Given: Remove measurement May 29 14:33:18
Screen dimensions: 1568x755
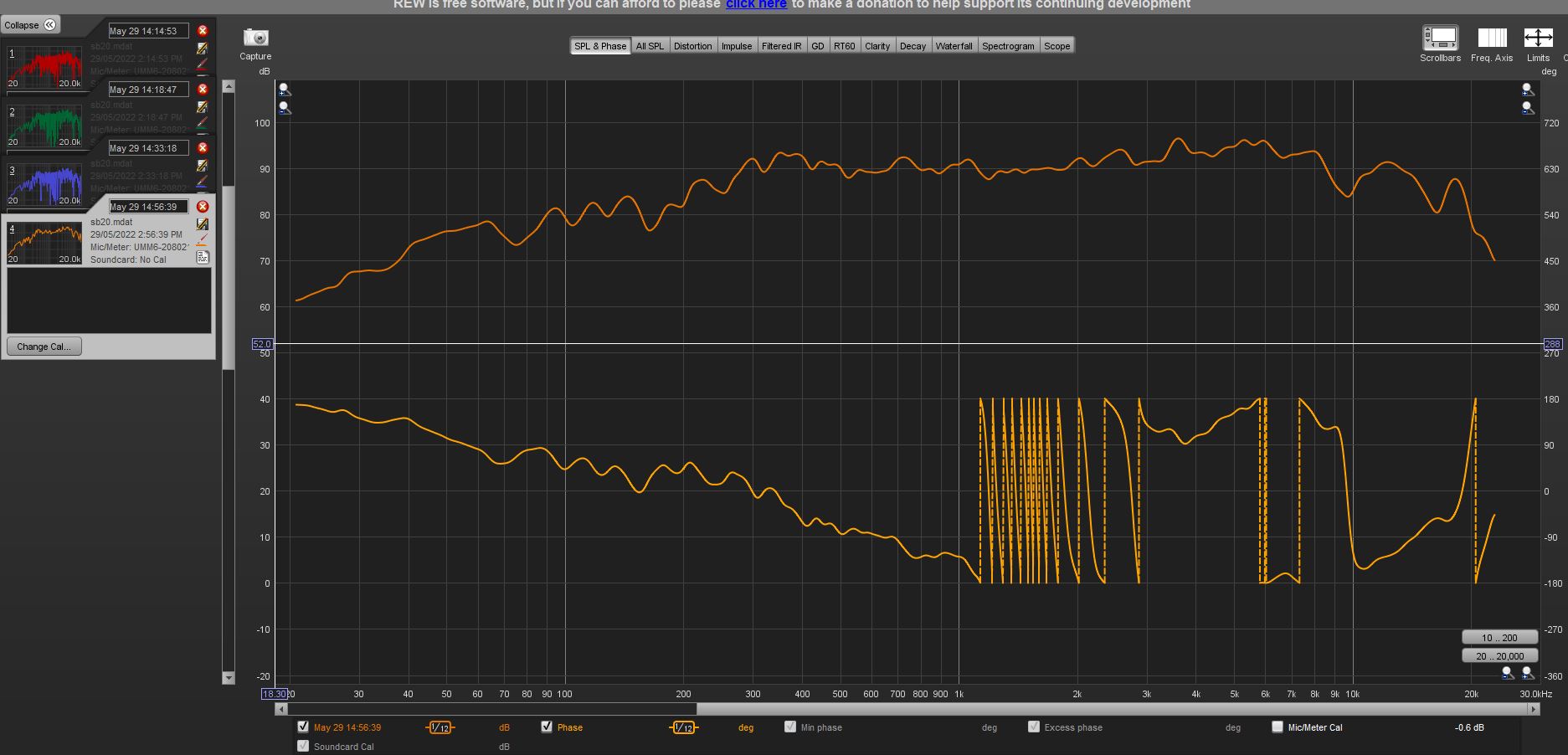Looking at the screenshot, I should coord(203,148).
